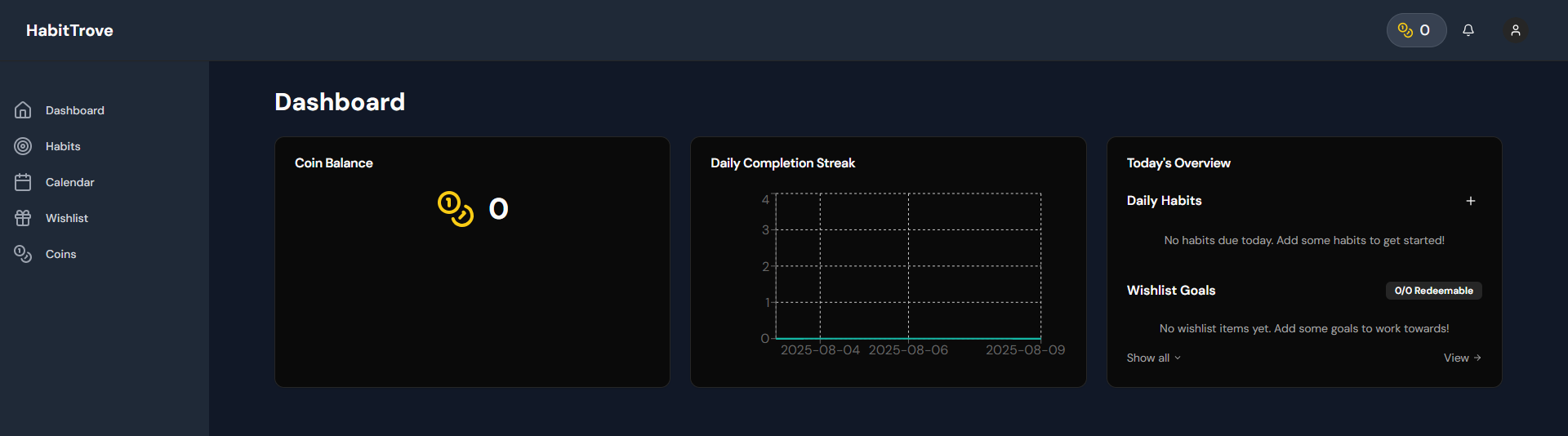Viewport: 1568px width, 436px height.
Task: Click the Today's Overview title
Action: (1178, 163)
